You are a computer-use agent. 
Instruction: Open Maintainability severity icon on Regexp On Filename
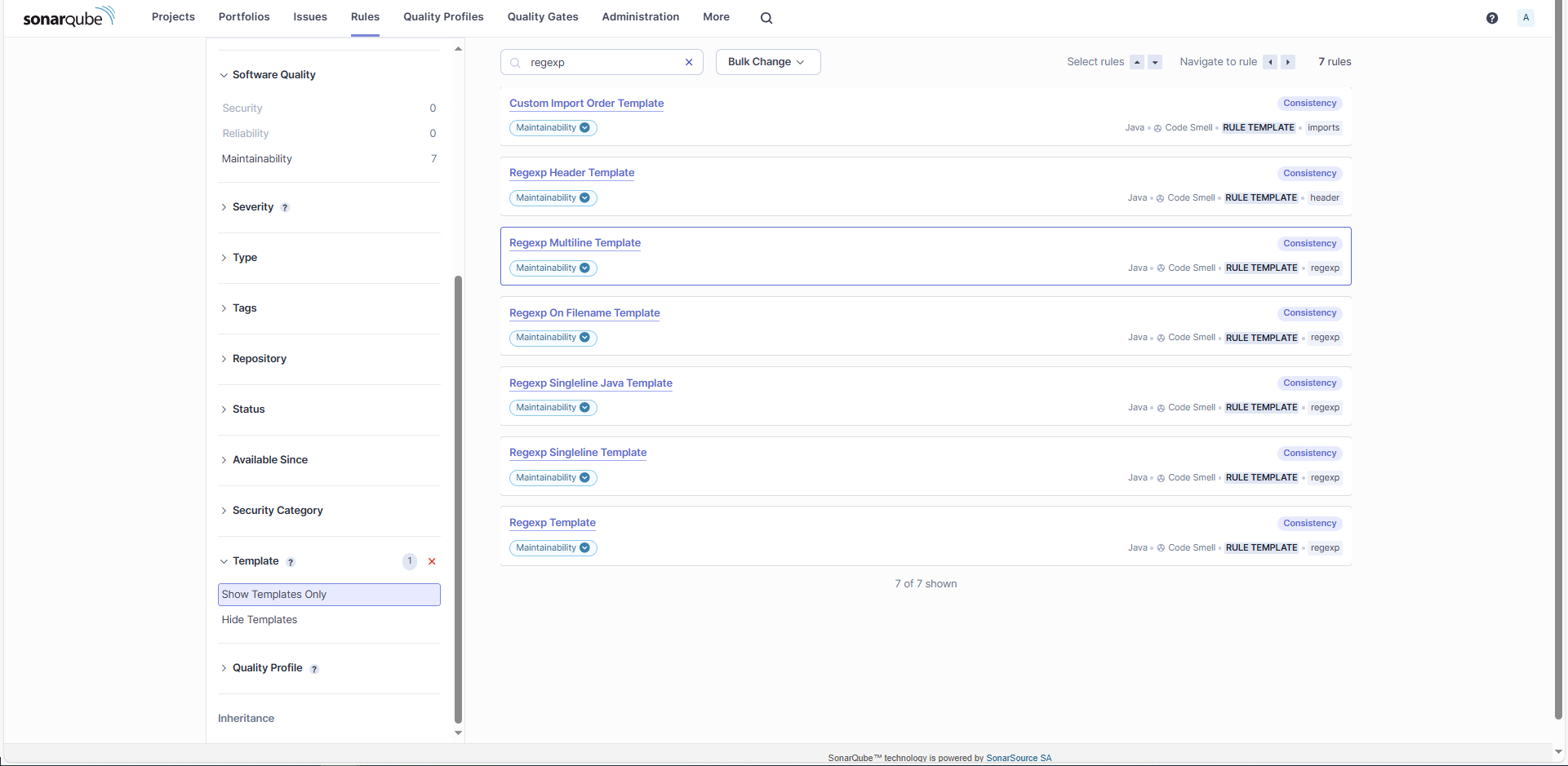(x=584, y=338)
